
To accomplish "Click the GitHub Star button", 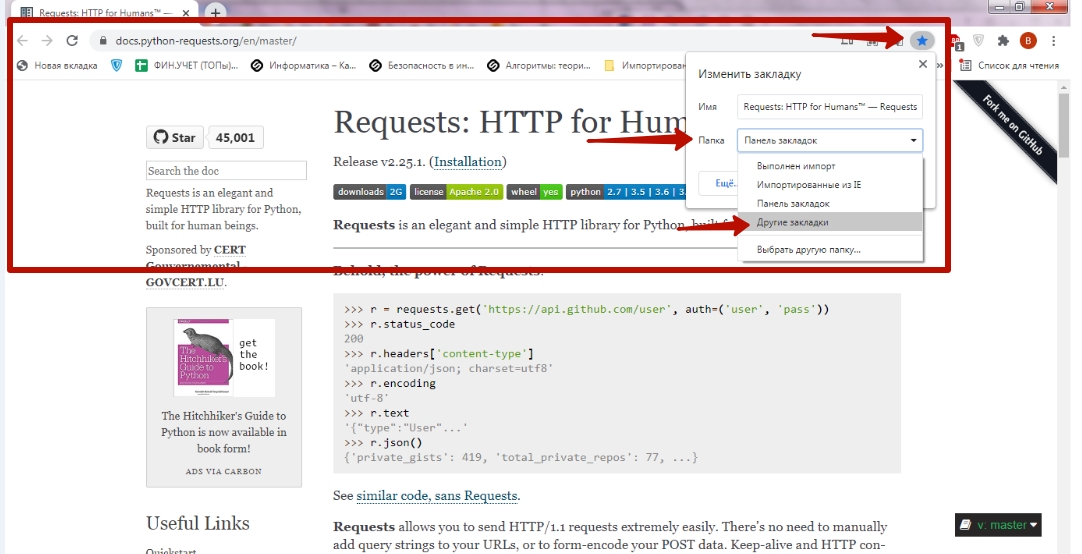I will [175, 137].
